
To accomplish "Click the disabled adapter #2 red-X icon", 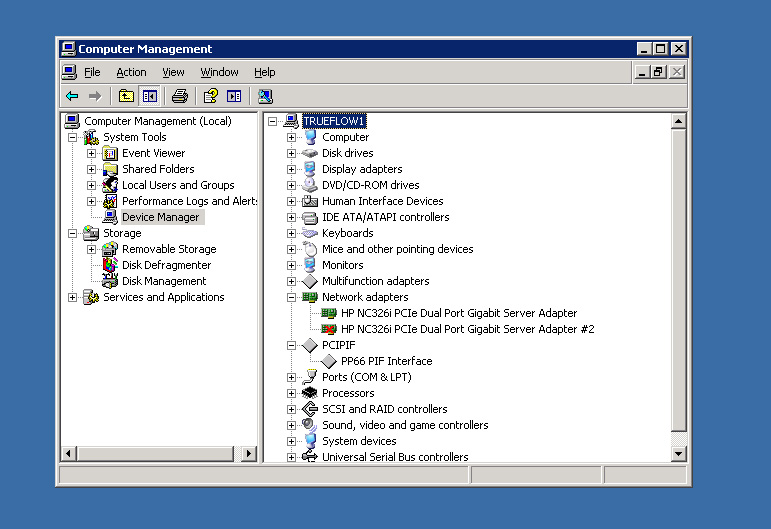I will (x=328, y=329).
